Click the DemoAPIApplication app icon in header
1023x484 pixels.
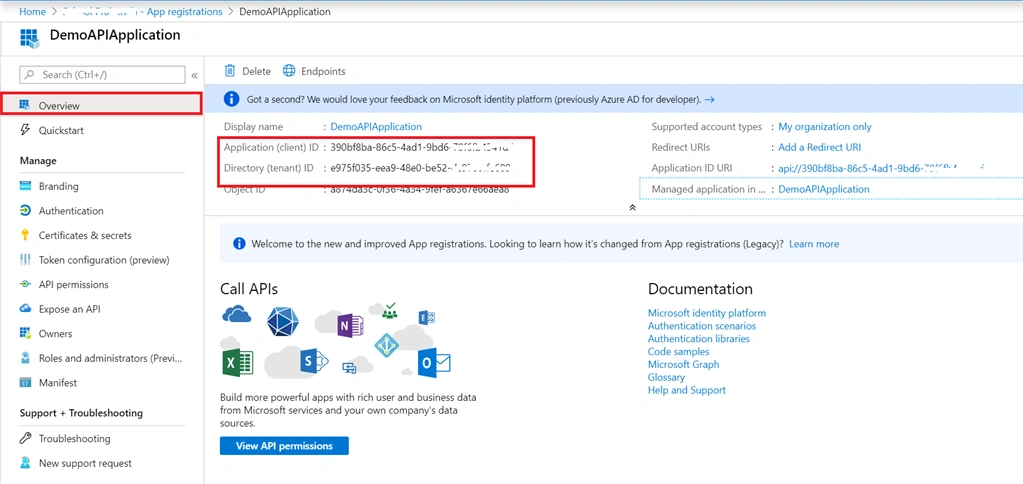30,38
